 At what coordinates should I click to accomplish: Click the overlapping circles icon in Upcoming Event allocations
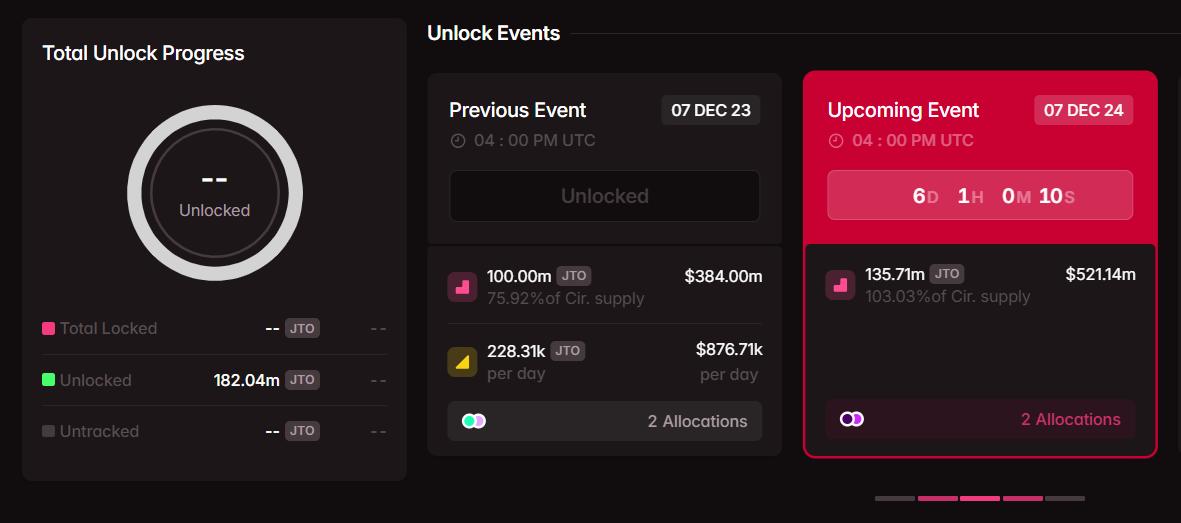(852, 419)
